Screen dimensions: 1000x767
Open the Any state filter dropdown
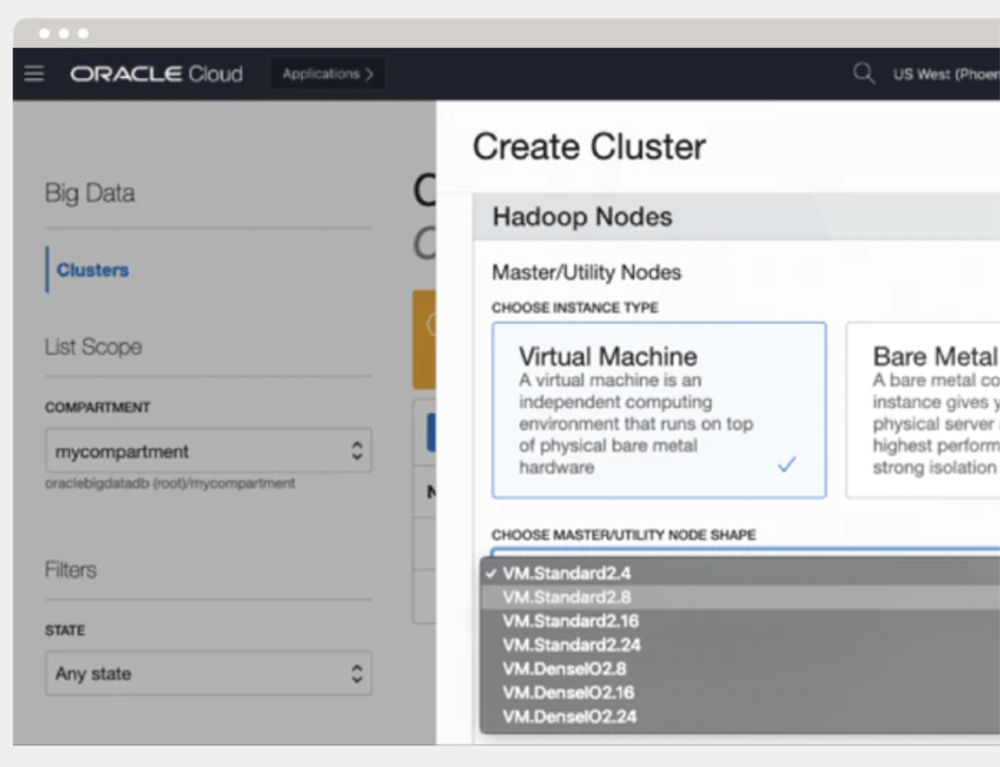tap(209, 673)
